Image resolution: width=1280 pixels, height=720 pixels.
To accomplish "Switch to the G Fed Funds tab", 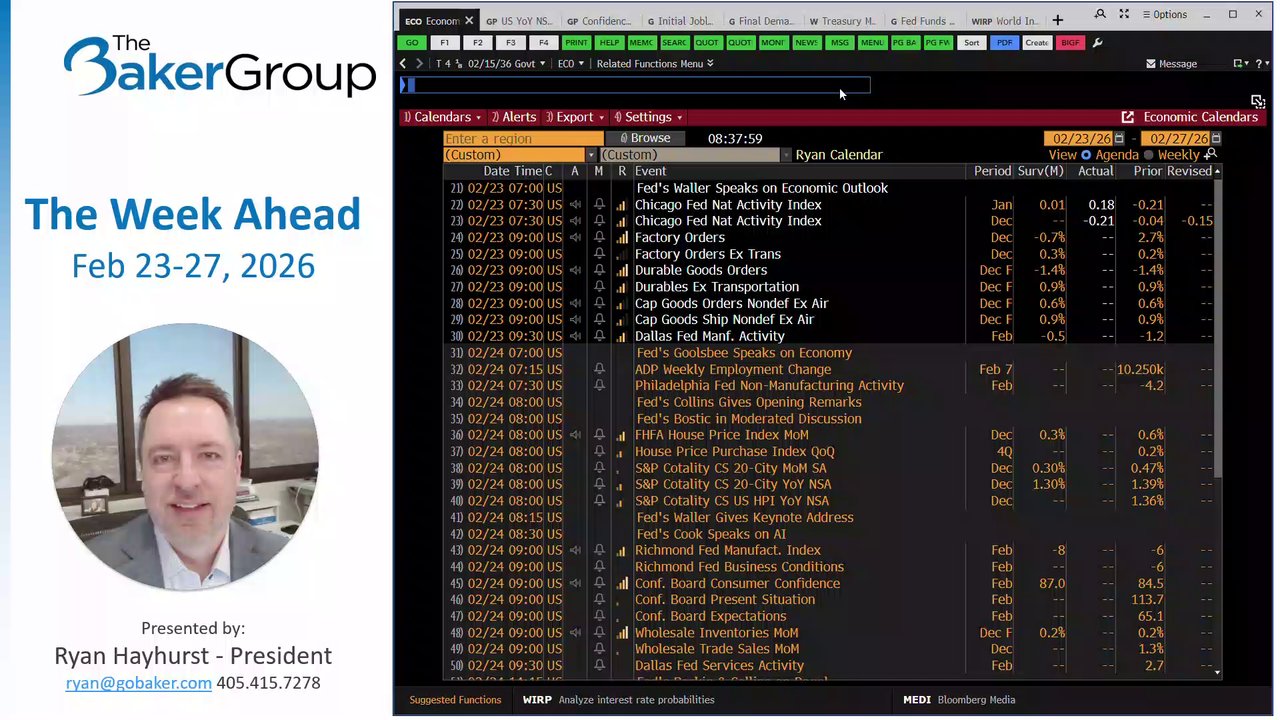I will [923, 21].
